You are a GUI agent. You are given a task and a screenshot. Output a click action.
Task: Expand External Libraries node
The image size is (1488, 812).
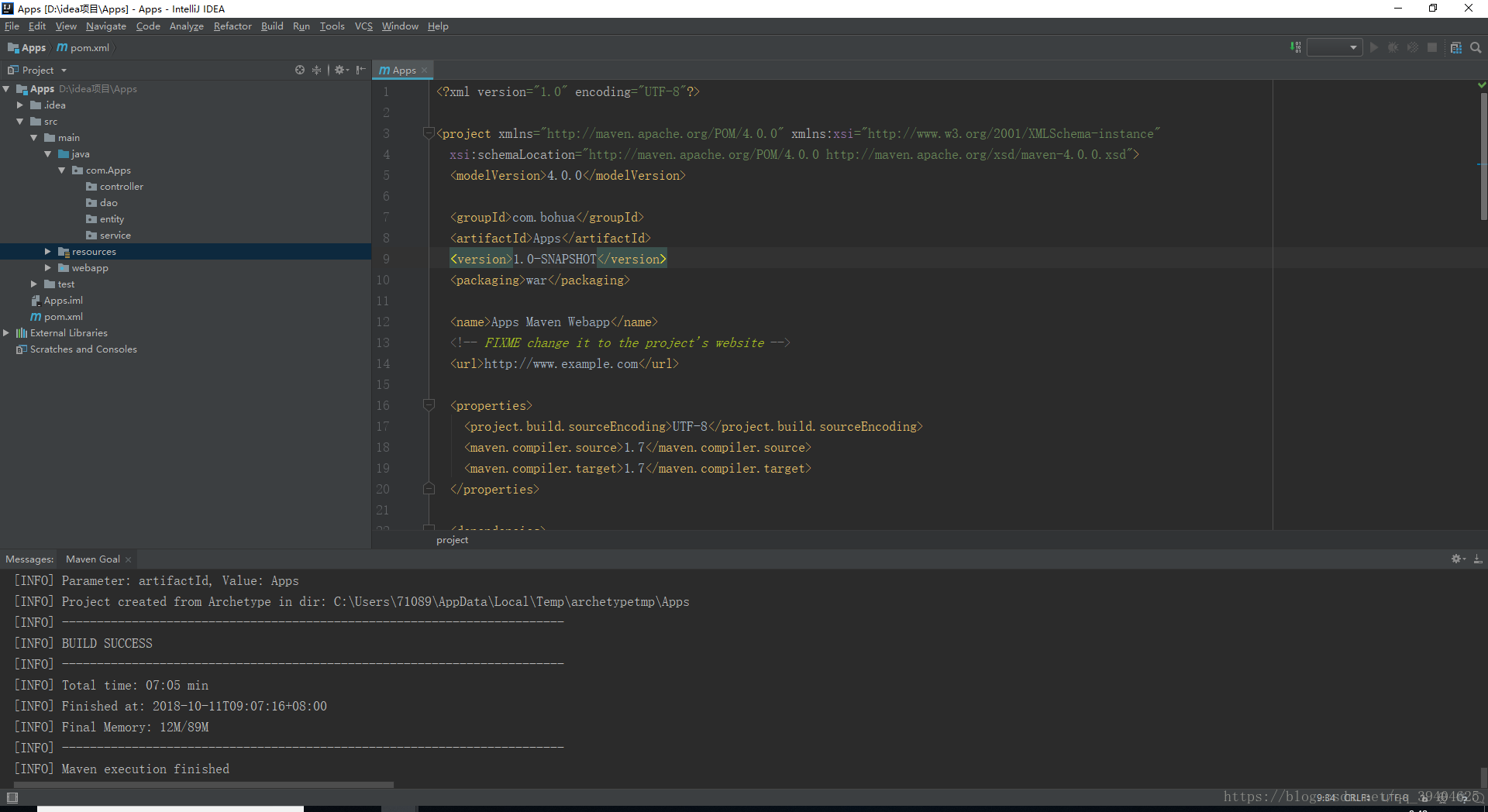pyautogui.click(x=6, y=333)
